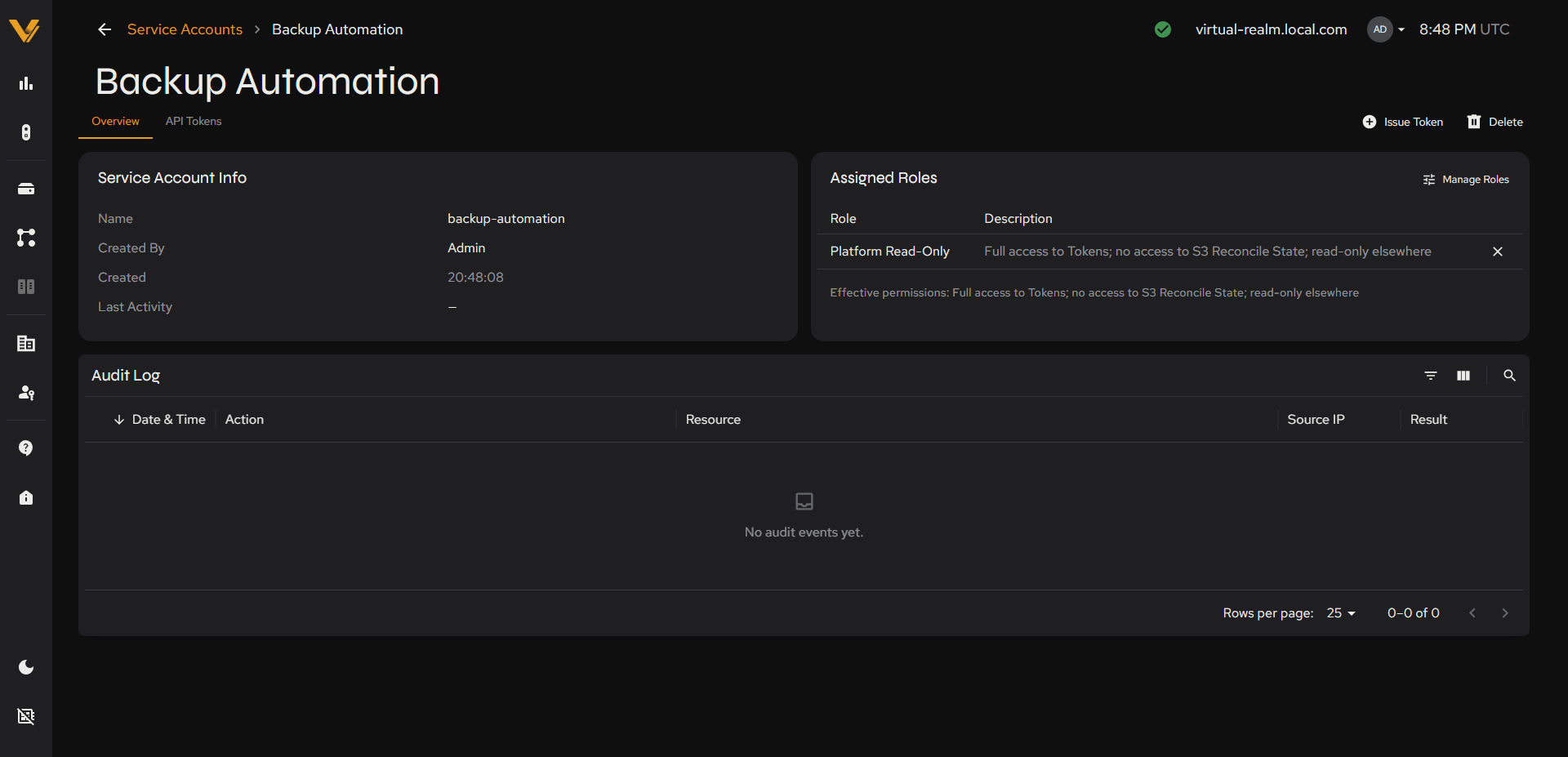This screenshot has width=1568, height=757.
Task: Open the info lock sidebar icon
Action: [x=26, y=497]
